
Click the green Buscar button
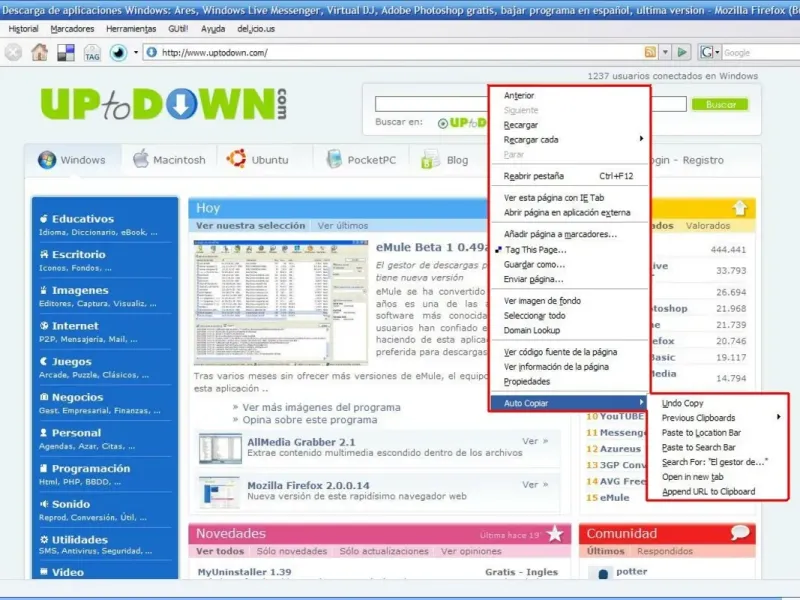tap(720, 104)
